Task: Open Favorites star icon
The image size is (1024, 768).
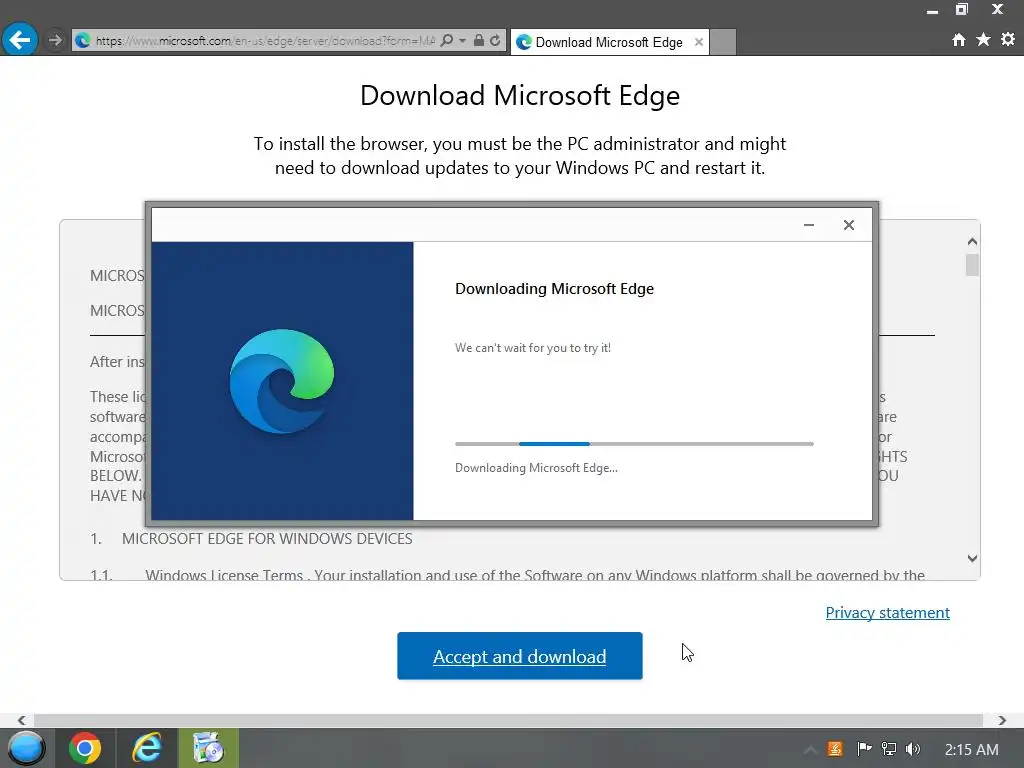Action: pos(984,40)
